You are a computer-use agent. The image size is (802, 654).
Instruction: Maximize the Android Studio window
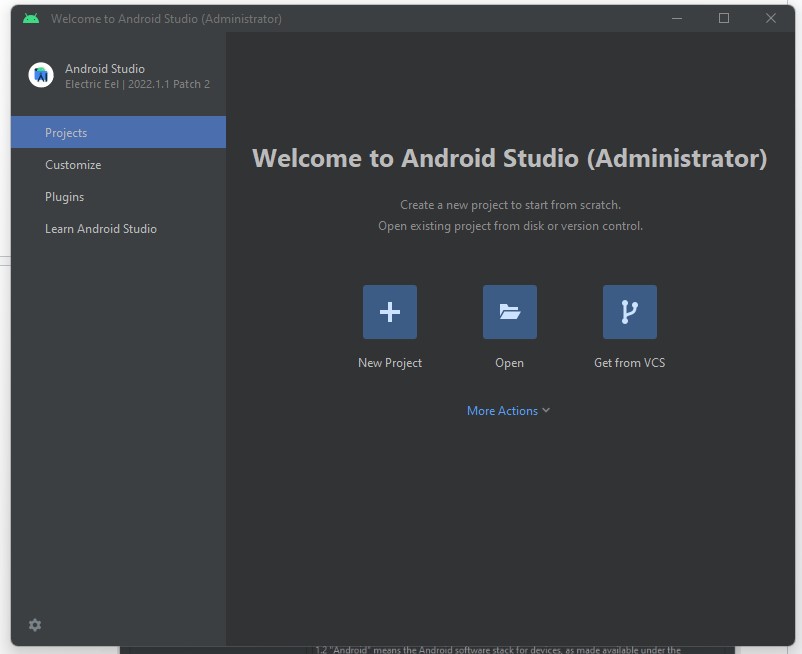click(x=724, y=18)
